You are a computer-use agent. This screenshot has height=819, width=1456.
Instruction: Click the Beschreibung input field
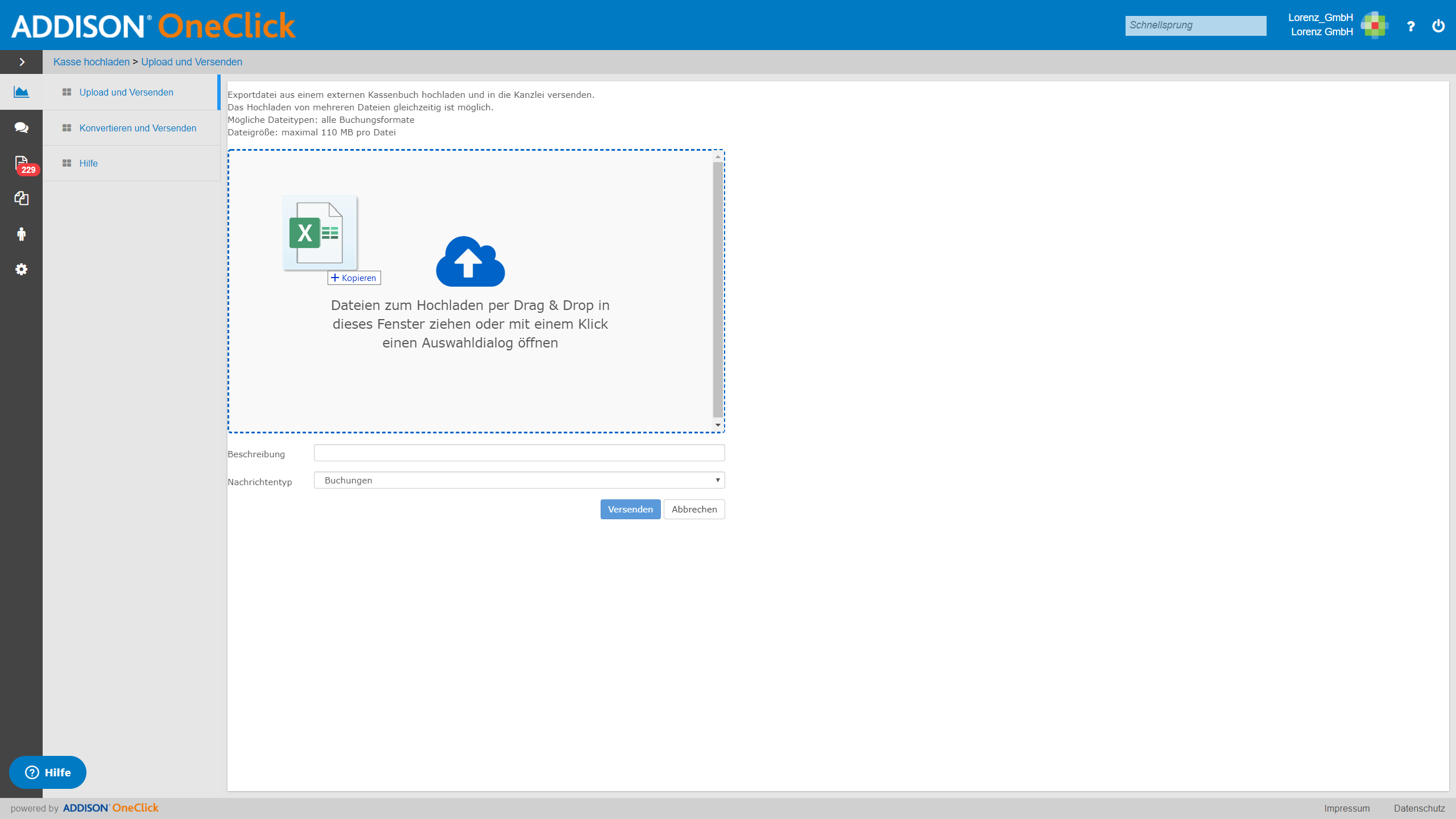519,453
